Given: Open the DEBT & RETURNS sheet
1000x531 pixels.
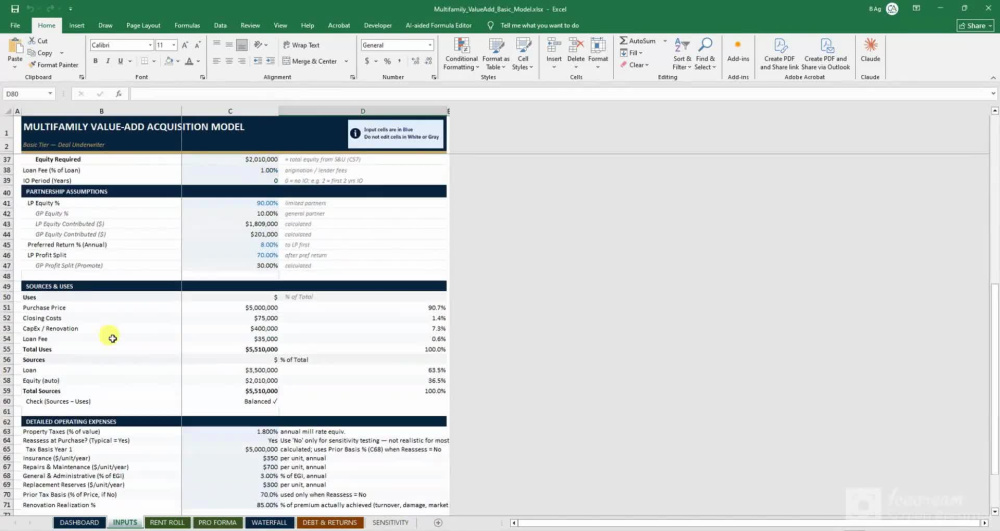Looking at the screenshot, I should (x=330, y=523).
